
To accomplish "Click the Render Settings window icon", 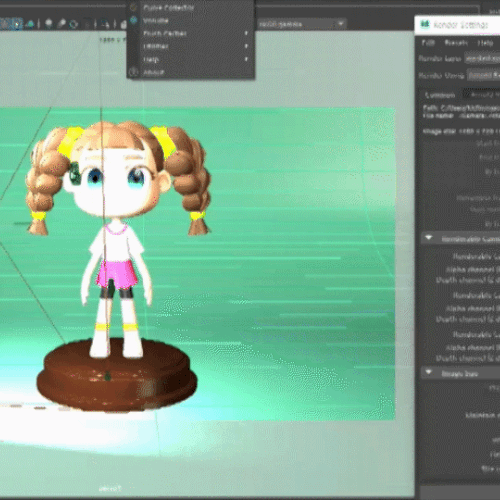I will tap(425, 24).
